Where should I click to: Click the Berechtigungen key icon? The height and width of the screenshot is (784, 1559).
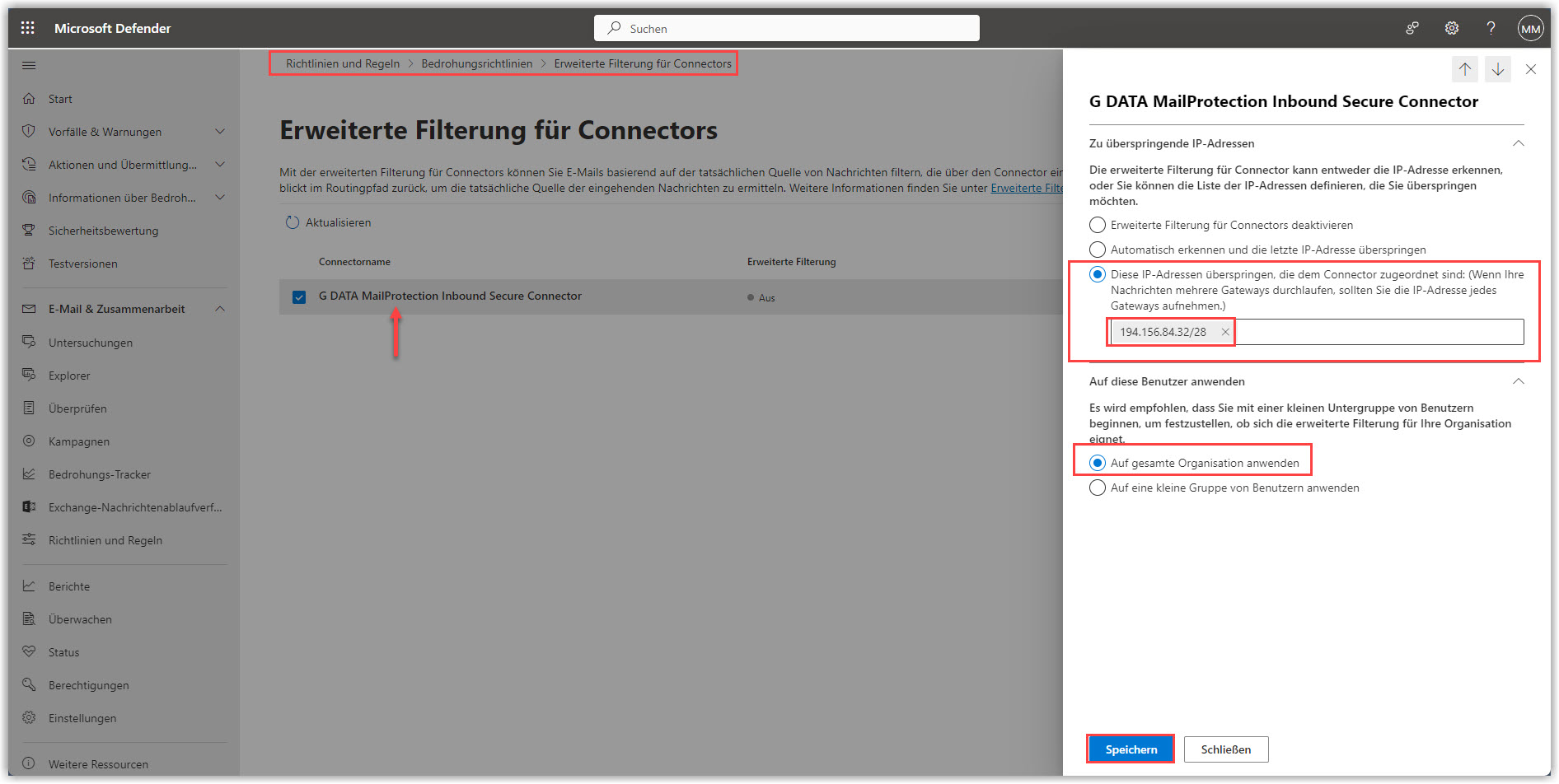29,684
